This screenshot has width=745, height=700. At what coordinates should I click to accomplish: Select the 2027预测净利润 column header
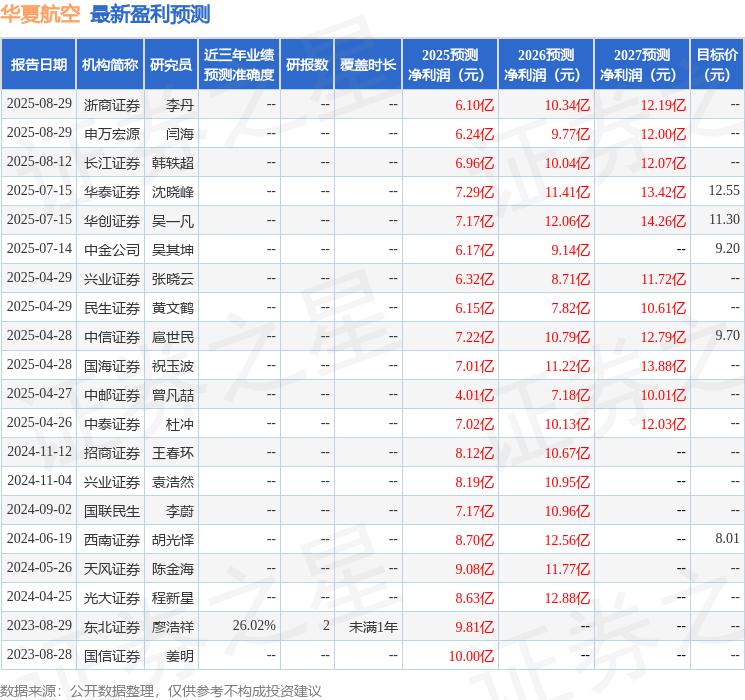[x=642, y=65]
